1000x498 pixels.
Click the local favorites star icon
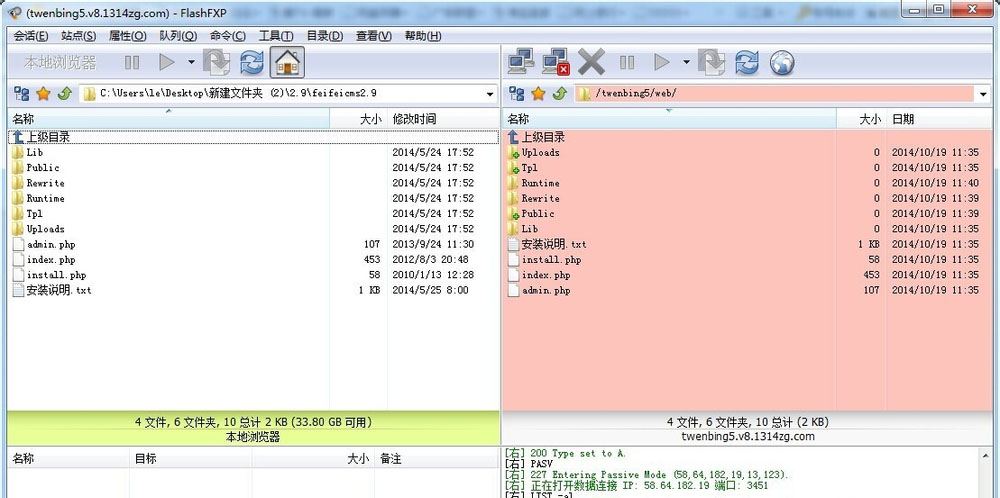pos(43,94)
